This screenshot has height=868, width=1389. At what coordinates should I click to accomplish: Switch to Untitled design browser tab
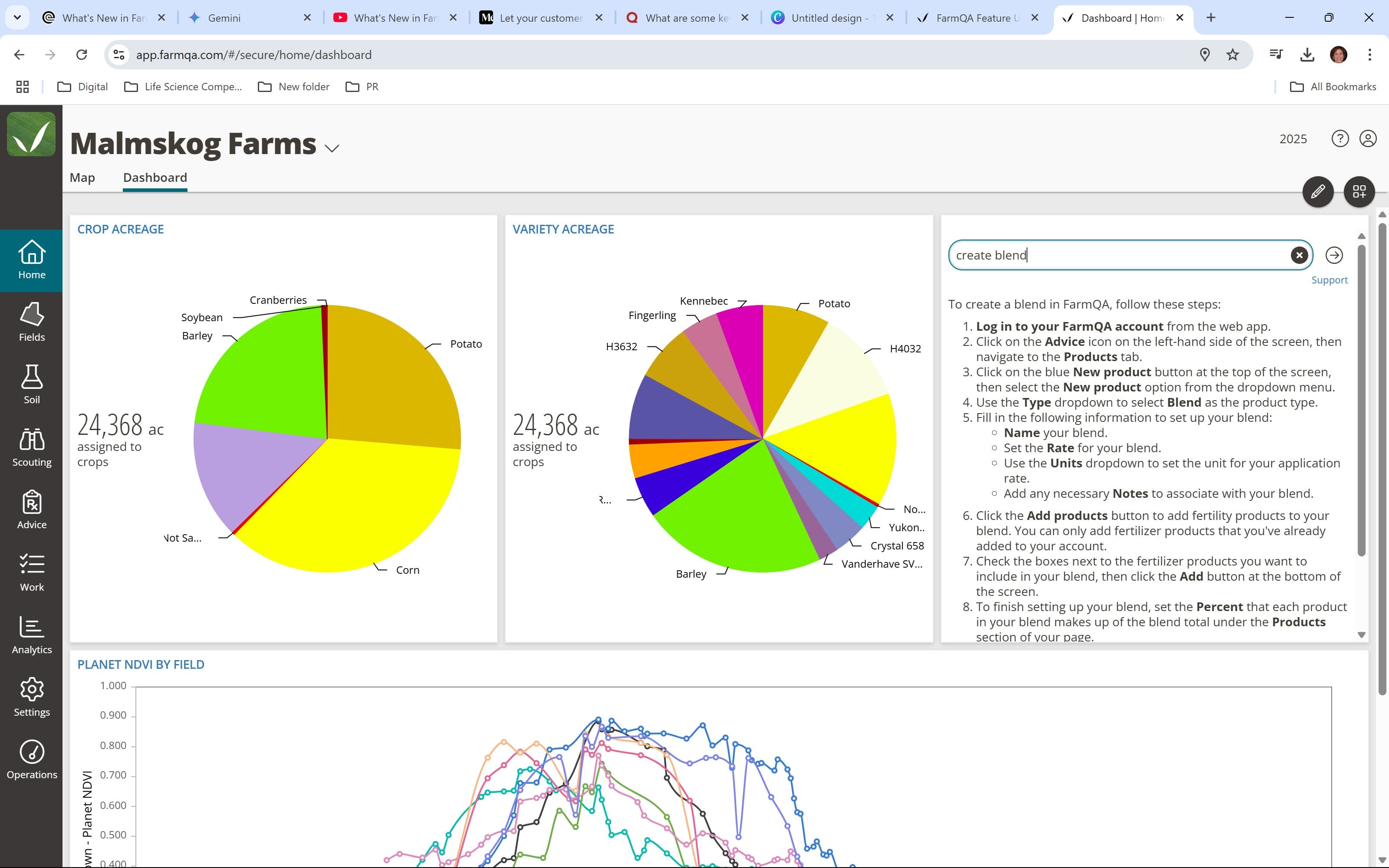(833, 18)
